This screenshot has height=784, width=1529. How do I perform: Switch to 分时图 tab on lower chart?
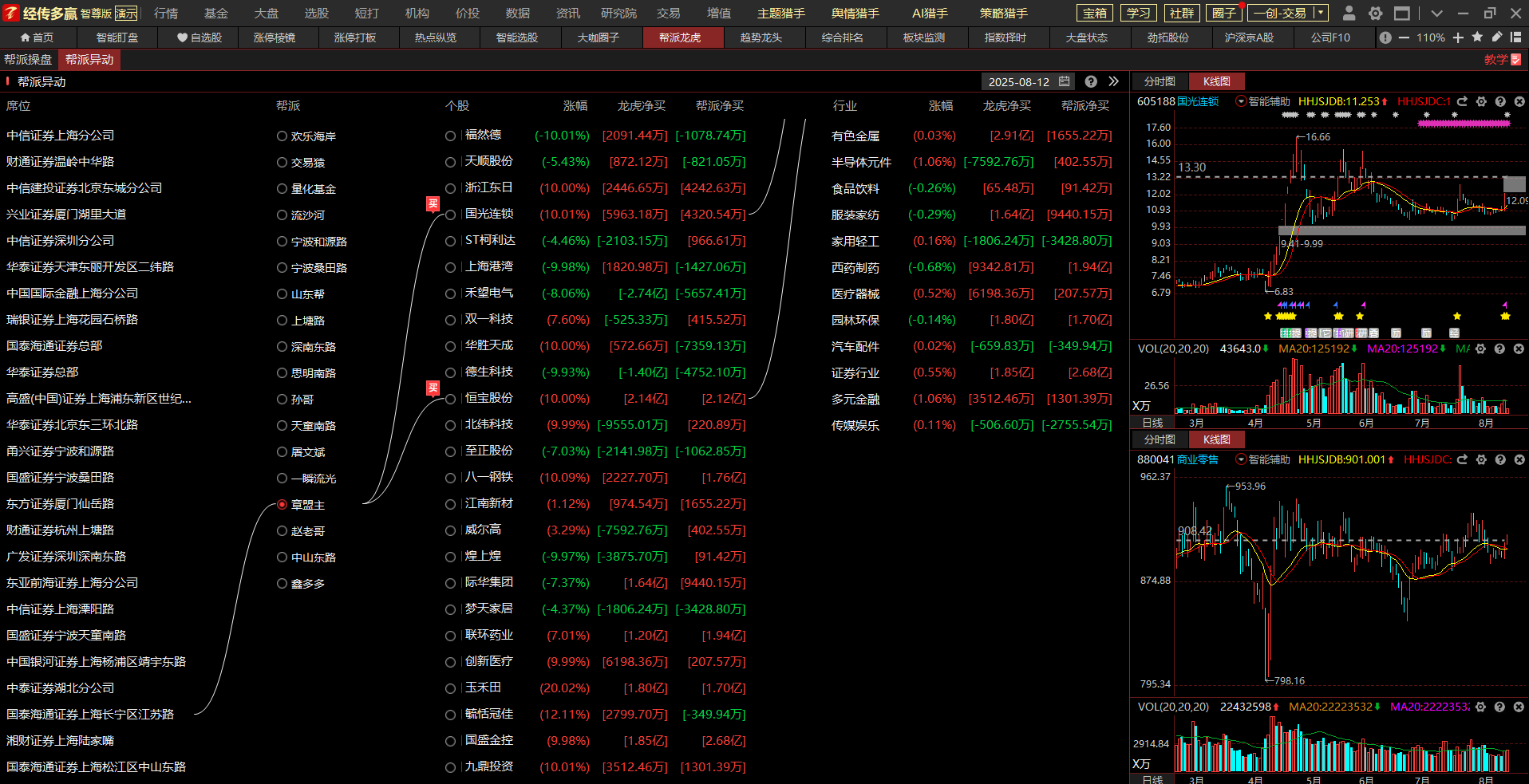1160,439
